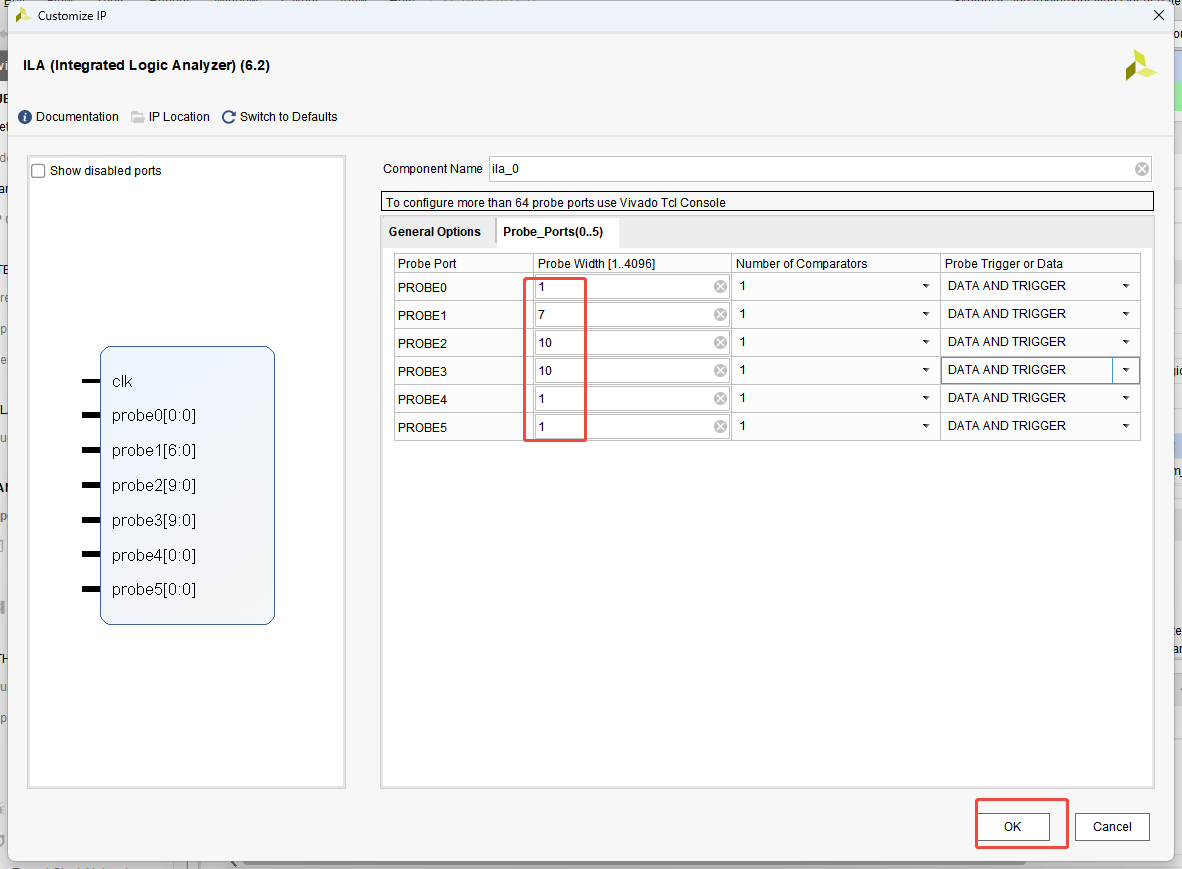Click the Probe Trigger or Data header

[x=1040, y=263]
